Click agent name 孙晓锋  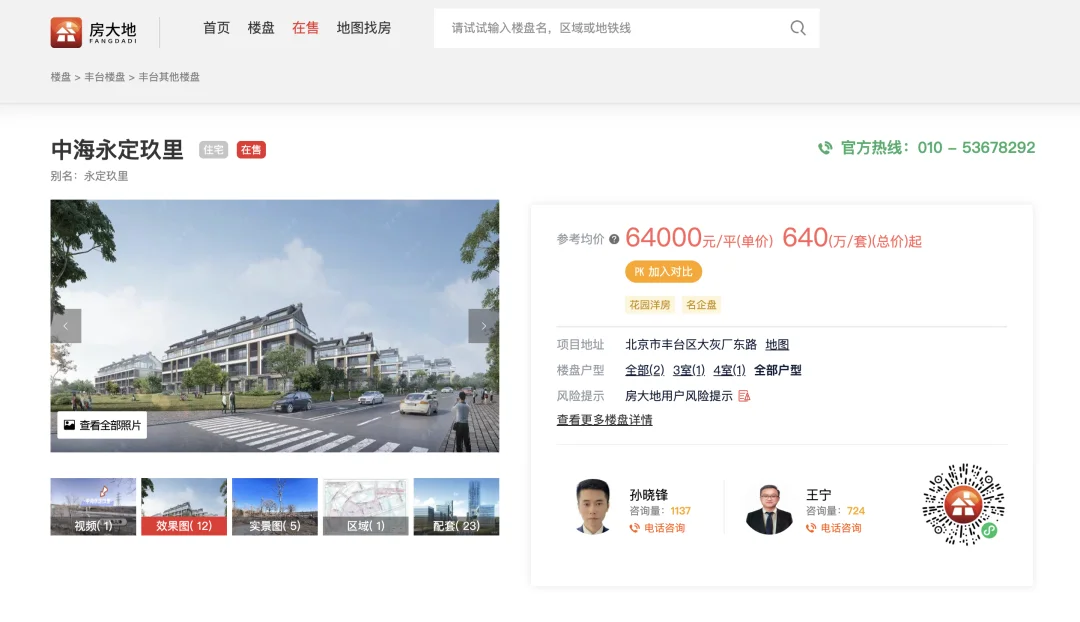coord(649,495)
